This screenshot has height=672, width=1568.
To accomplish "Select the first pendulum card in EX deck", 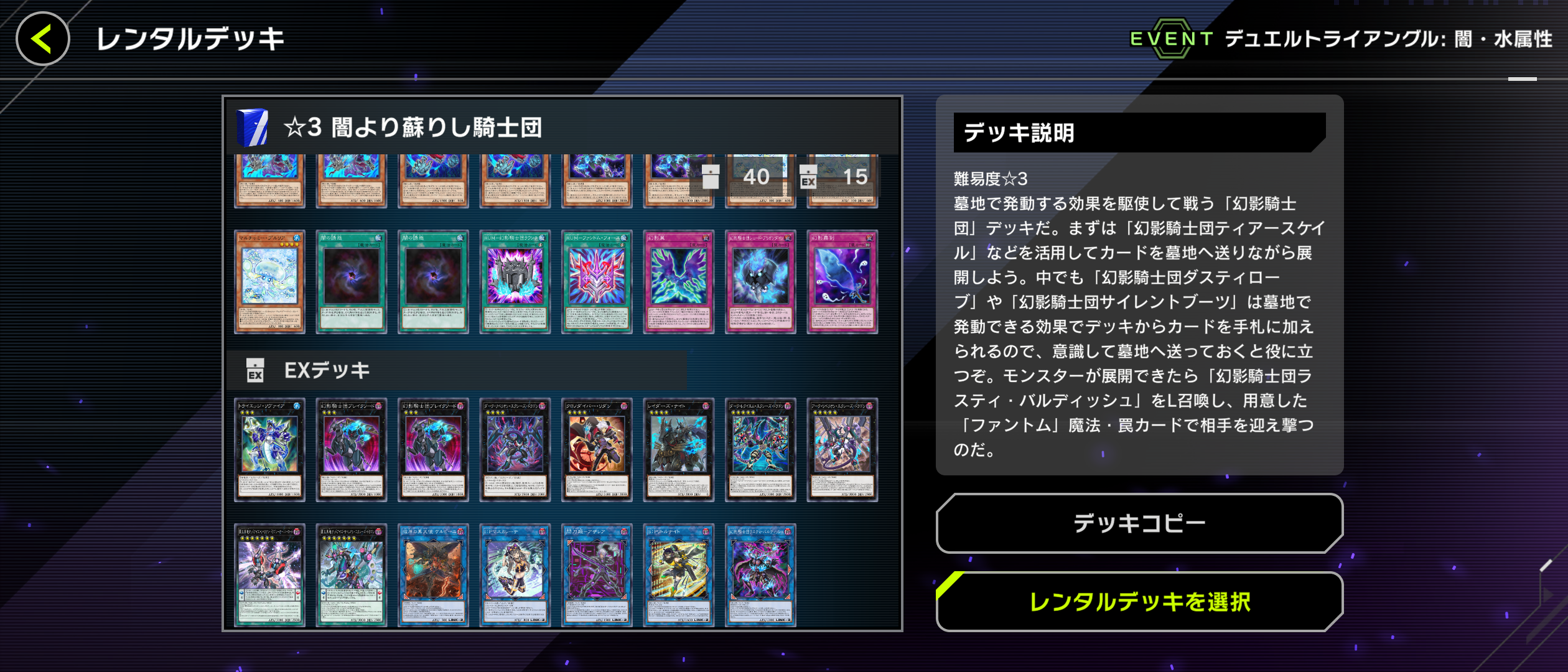I will pos(269,576).
